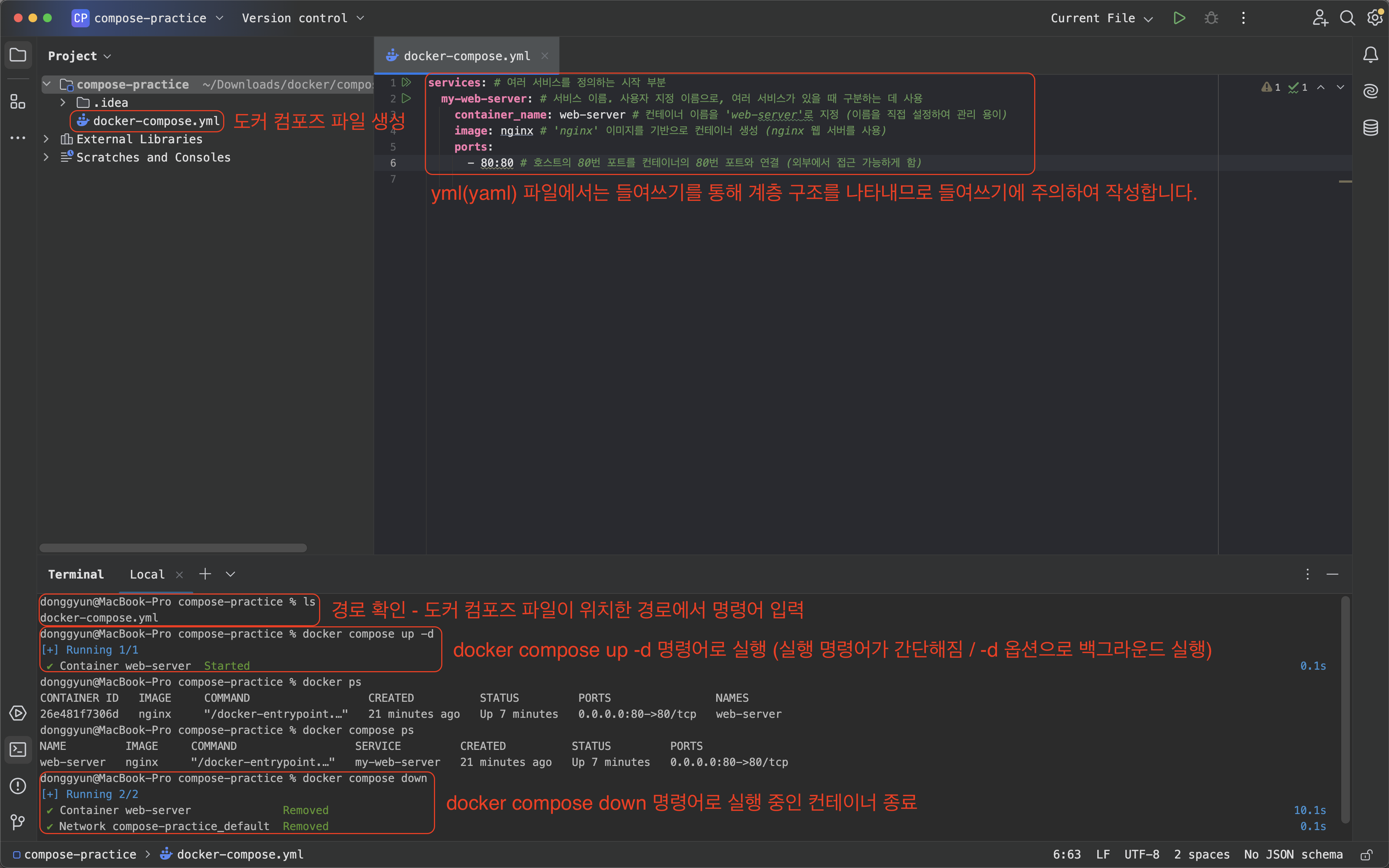Open the AI Assistant spiral icon
1389x868 pixels.
tap(1370, 91)
